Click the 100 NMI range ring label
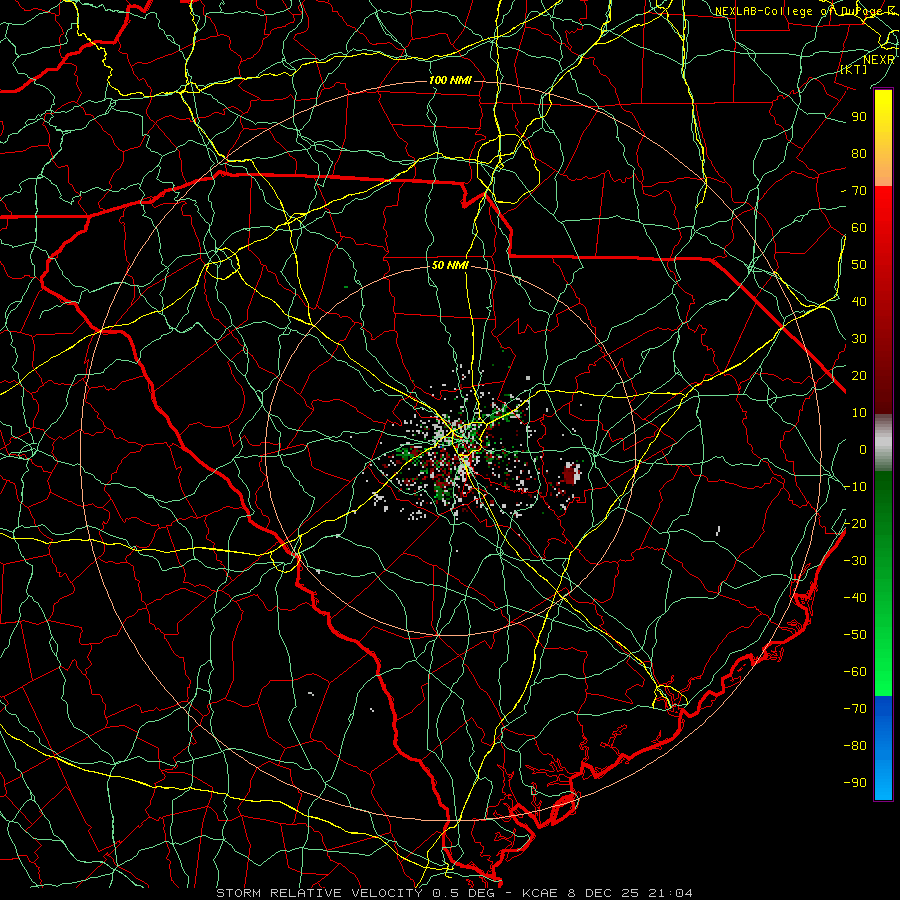 tap(450, 80)
